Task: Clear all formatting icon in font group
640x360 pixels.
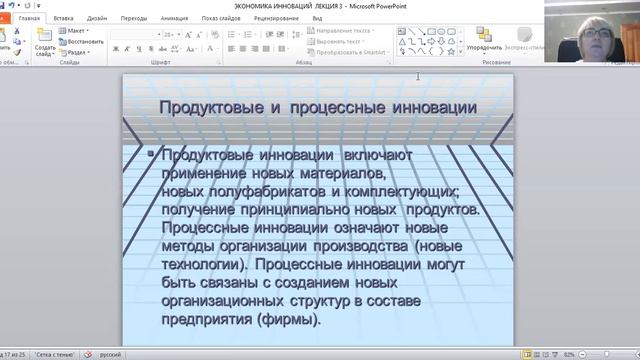Action: tap(215, 35)
